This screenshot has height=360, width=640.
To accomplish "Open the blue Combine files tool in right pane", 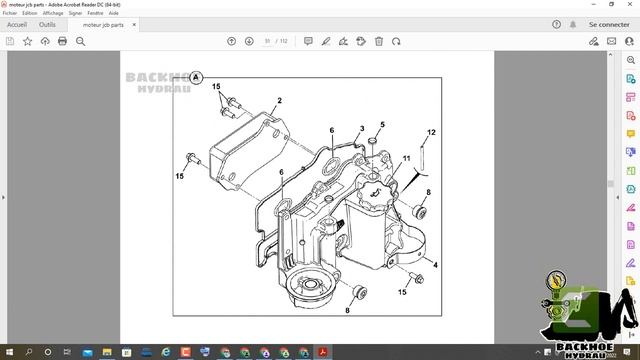I will click(x=631, y=152).
